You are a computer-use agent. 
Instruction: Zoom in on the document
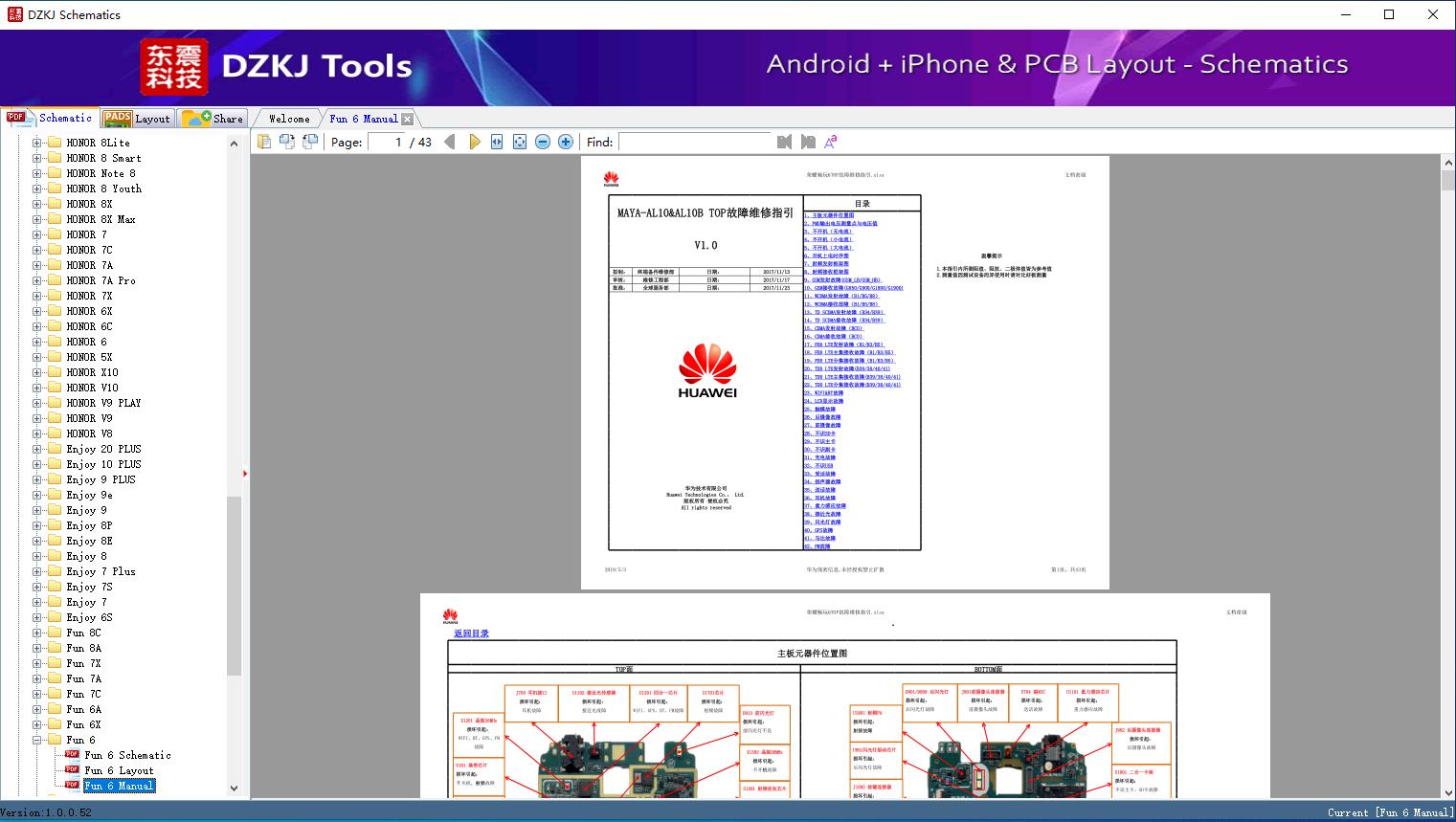click(x=566, y=142)
